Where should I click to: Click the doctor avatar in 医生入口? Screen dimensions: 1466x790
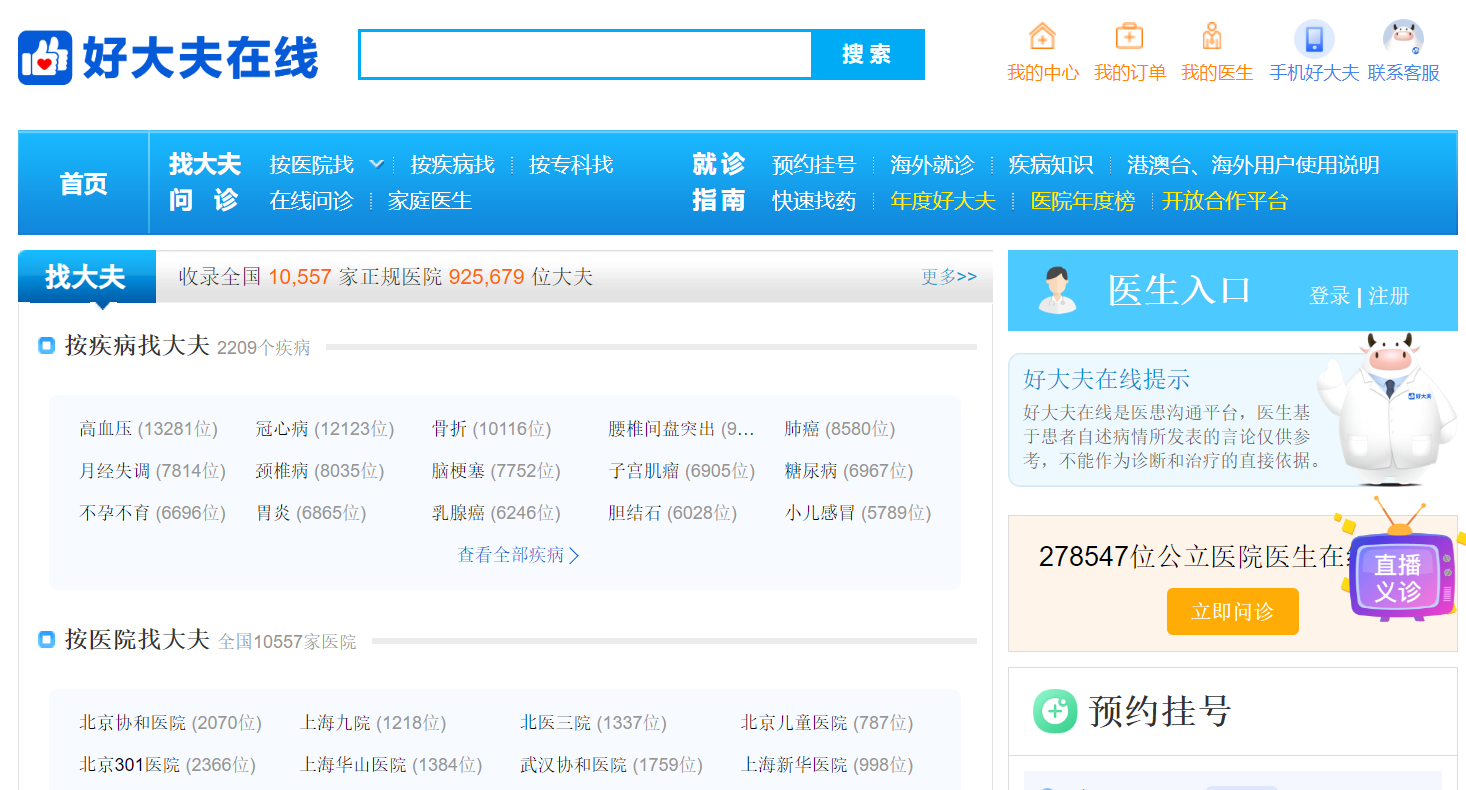click(1057, 290)
